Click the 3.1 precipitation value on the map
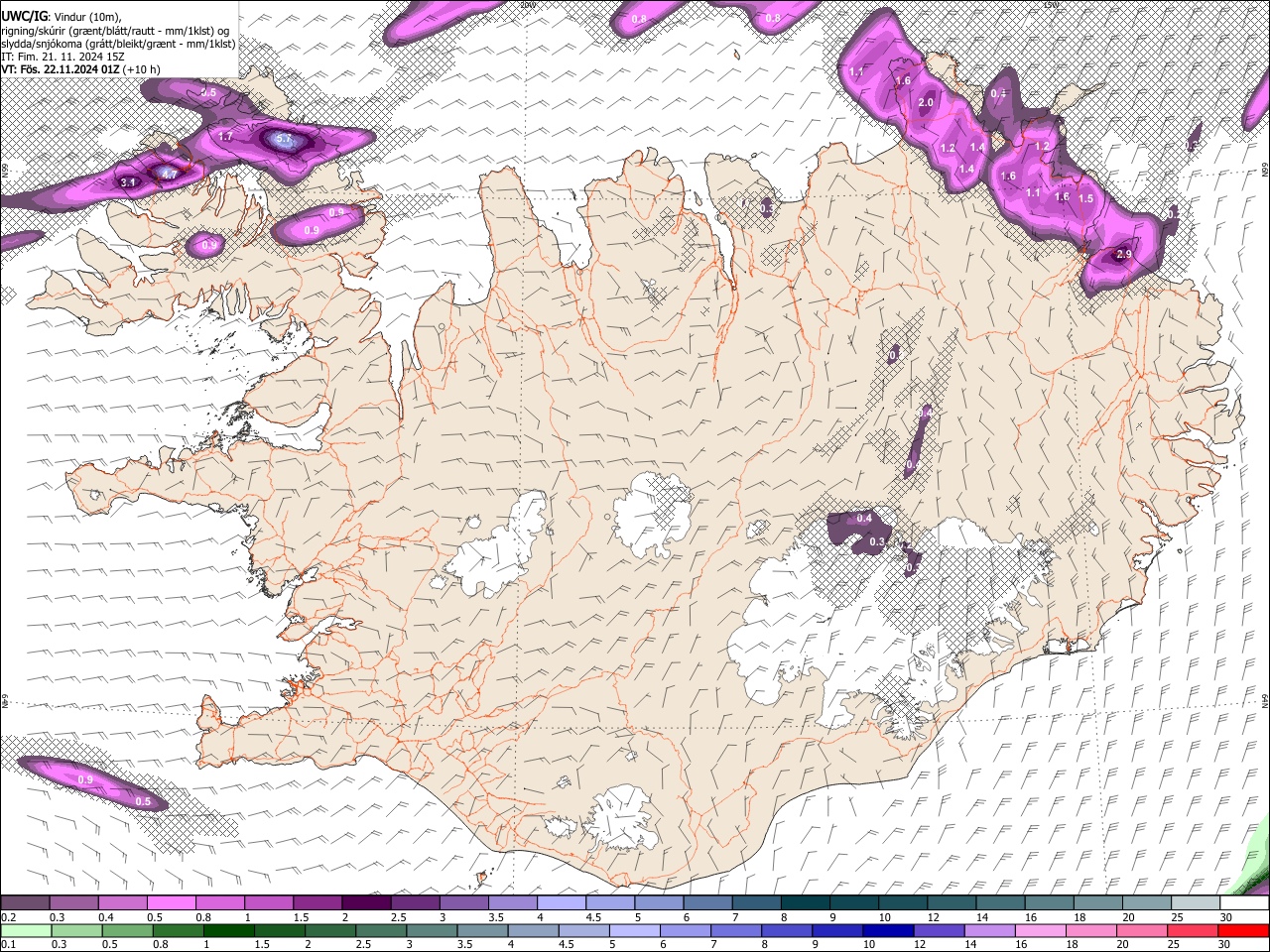The width and height of the screenshot is (1270, 952). pos(128,183)
